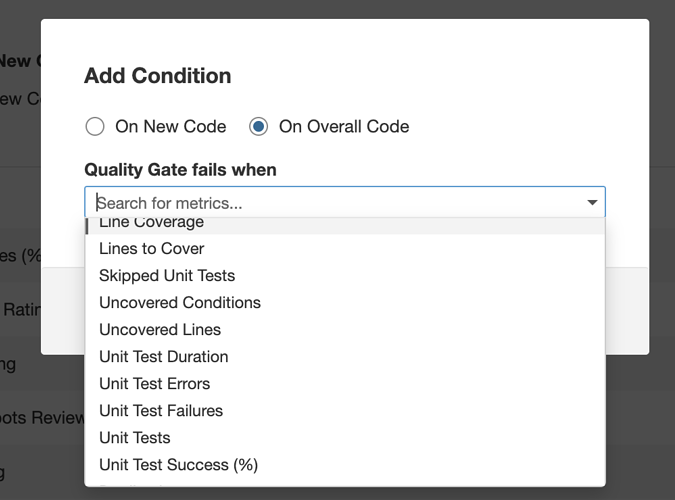675x500 pixels.
Task: Select Unit Tests from the dropdown
Action: [x=134, y=437]
